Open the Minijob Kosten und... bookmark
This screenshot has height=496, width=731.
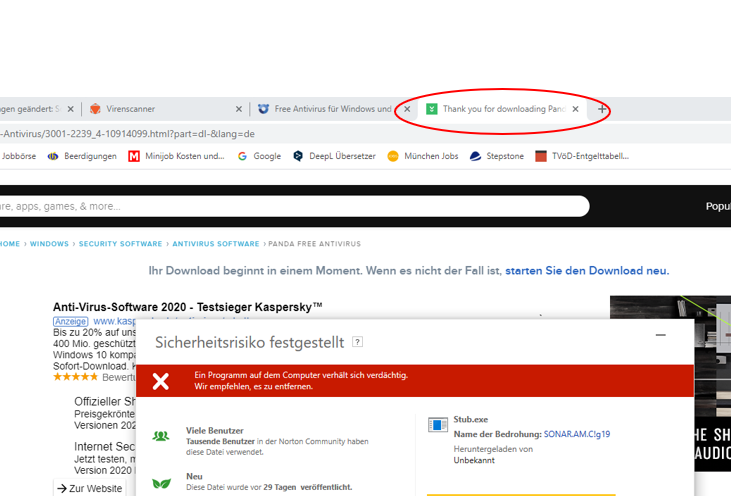coord(177,156)
